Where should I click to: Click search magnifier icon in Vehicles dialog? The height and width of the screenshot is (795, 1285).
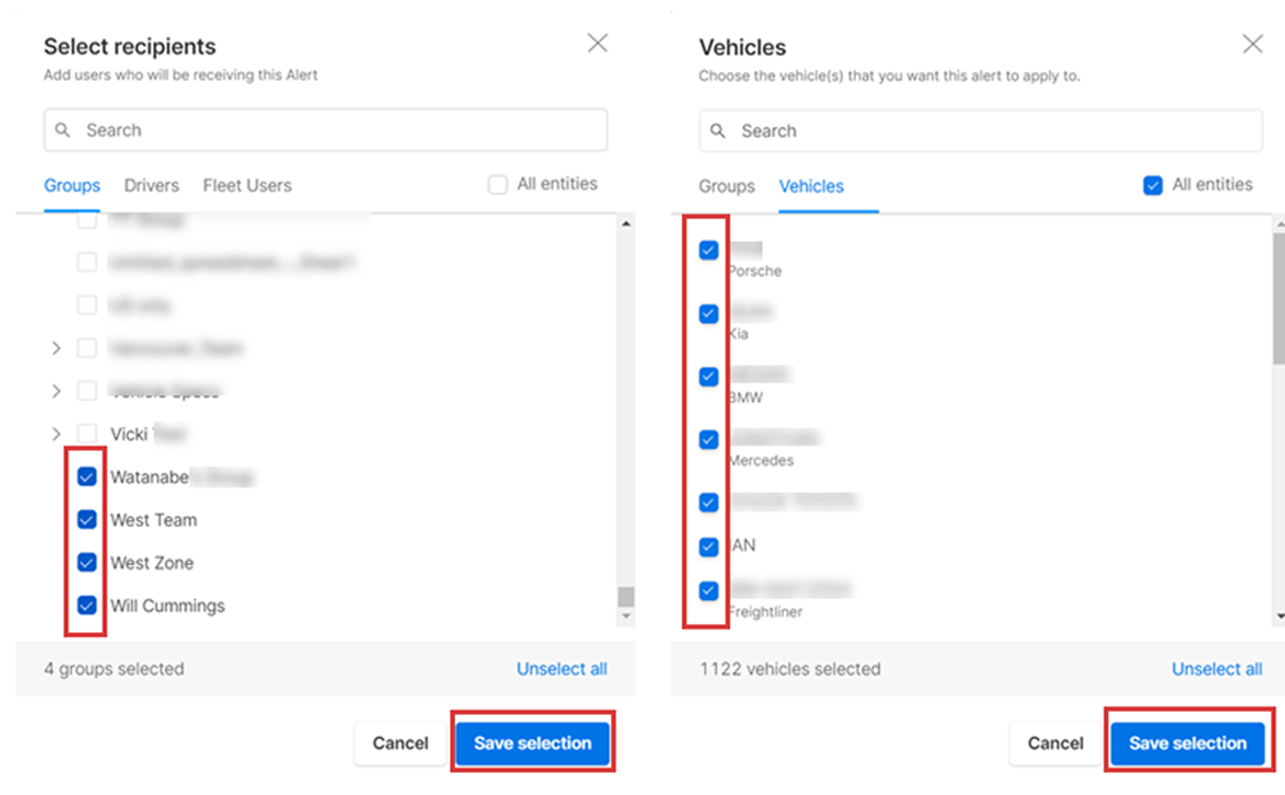[x=718, y=131]
